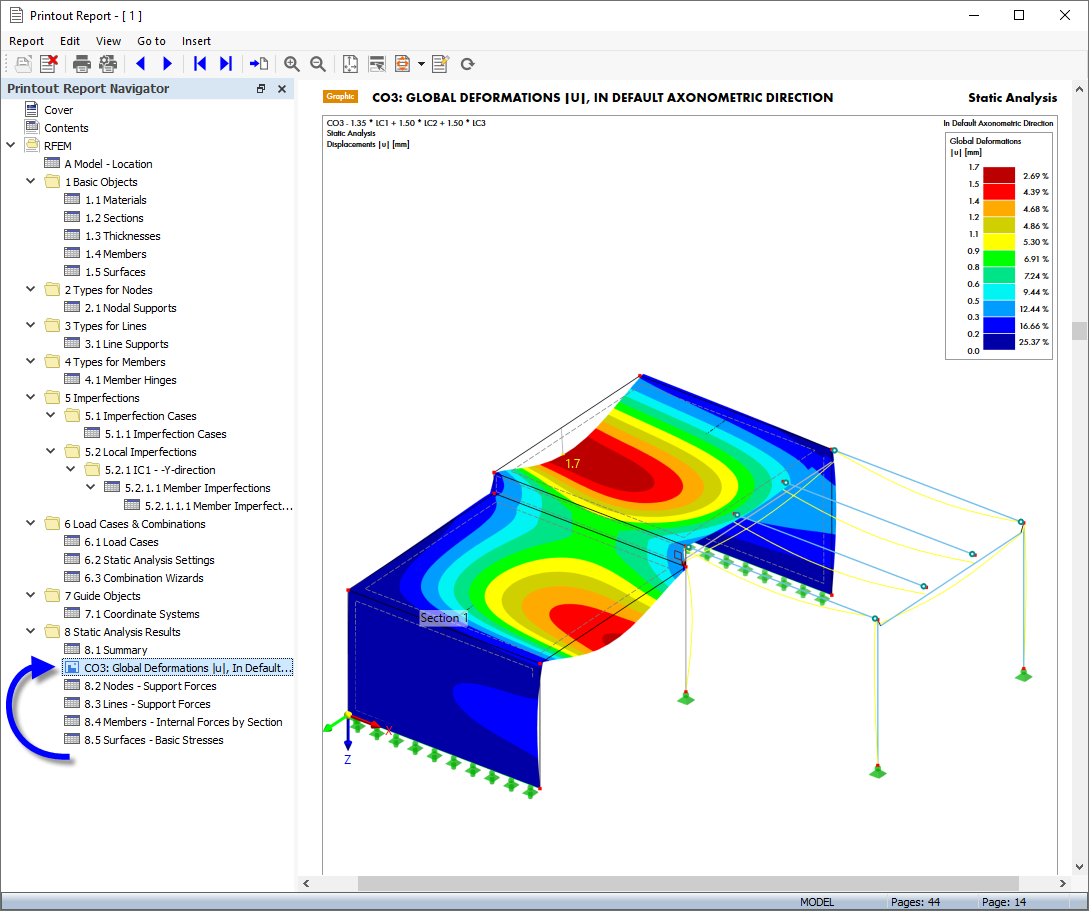The height and width of the screenshot is (911, 1089).
Task: Click the delete report icon with red X
Action: 49,63
